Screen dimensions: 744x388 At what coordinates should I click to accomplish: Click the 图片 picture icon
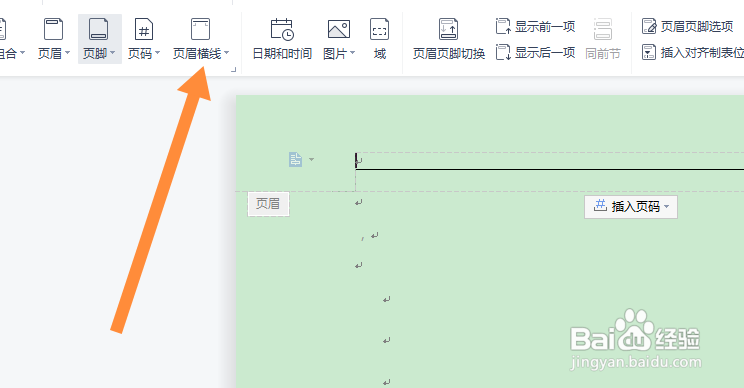point(338,29)
